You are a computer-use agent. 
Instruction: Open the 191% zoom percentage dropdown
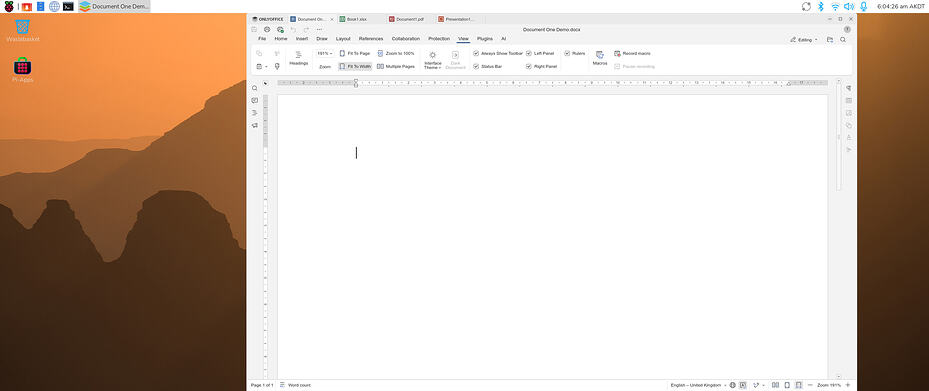click(x=325, y=53)
